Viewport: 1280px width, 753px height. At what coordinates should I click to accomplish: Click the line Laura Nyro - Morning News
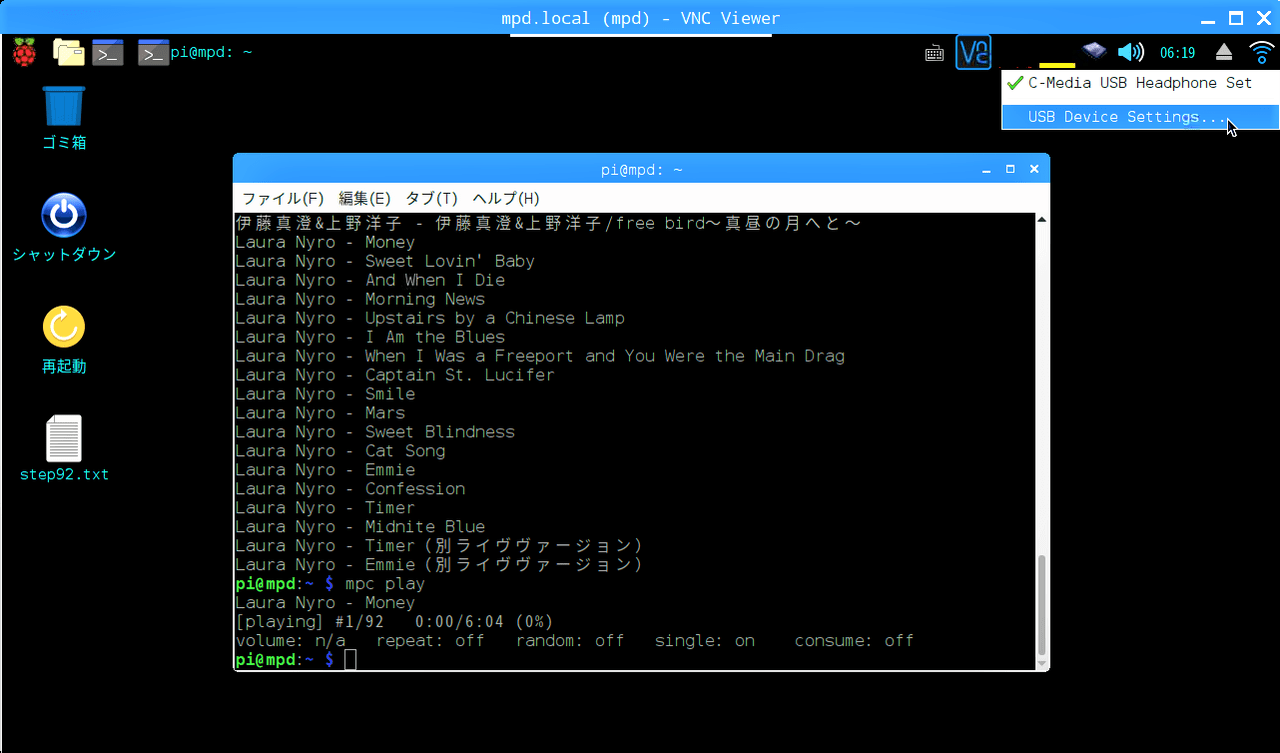point(360,299)
